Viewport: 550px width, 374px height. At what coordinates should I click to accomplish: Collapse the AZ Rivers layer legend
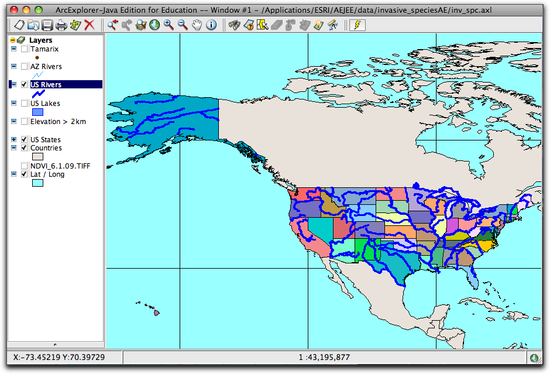14,66
